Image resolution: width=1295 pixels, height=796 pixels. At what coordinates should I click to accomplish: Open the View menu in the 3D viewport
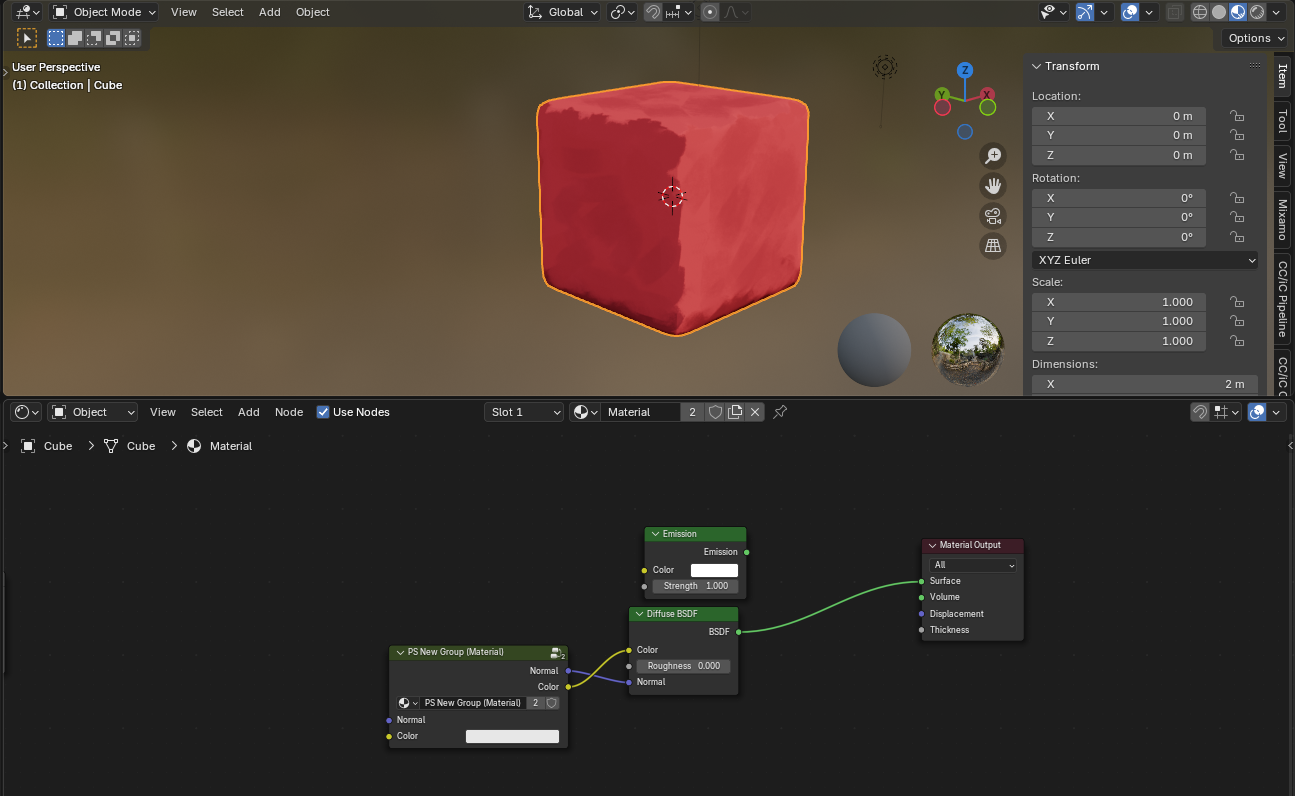184,12
